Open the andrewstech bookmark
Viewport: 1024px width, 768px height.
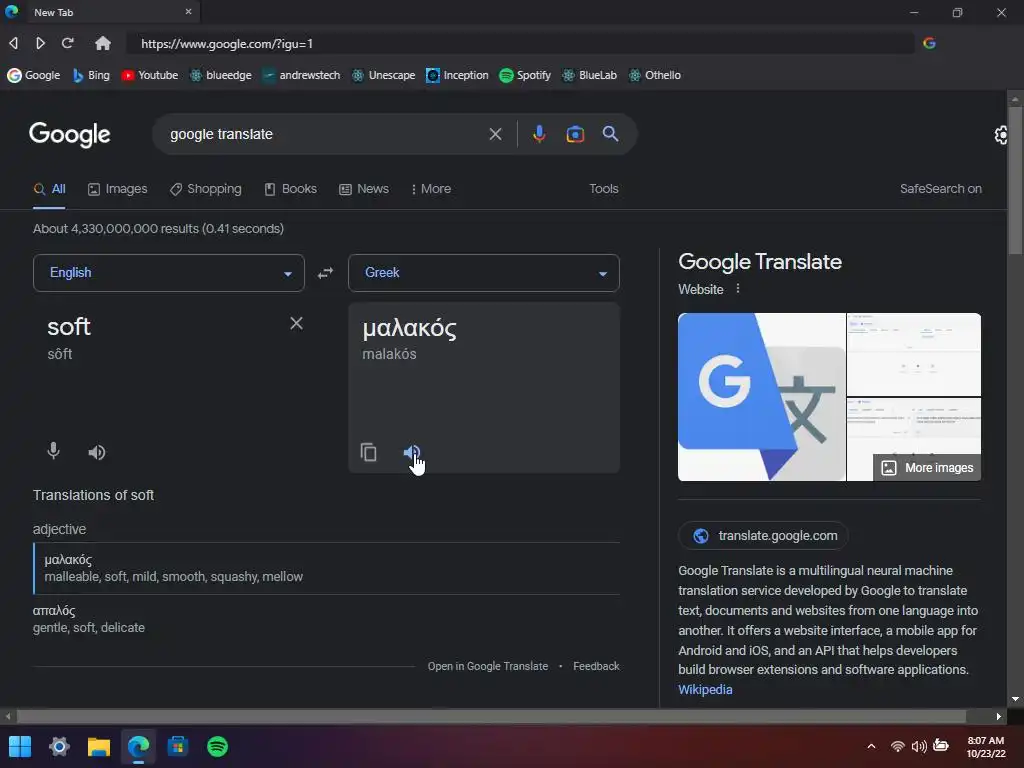pyautogui.click(x=301, y=75)
